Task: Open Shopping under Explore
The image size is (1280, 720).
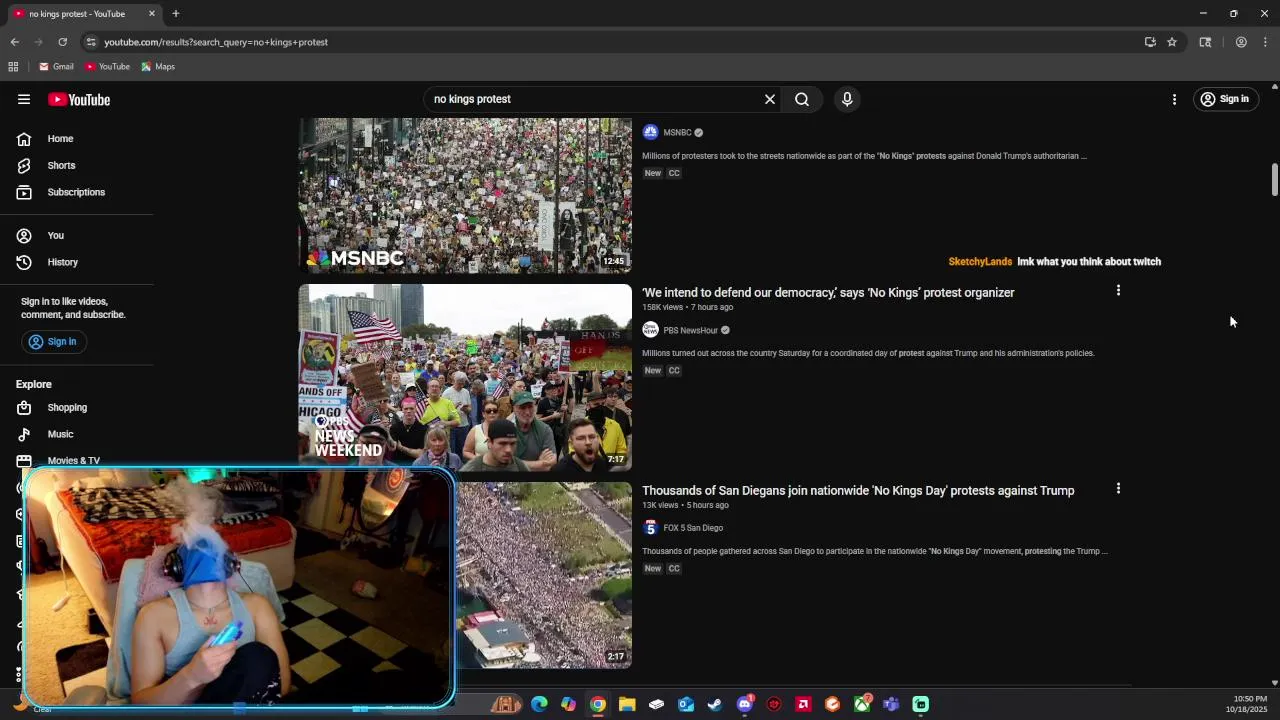Action: [67, 408]
